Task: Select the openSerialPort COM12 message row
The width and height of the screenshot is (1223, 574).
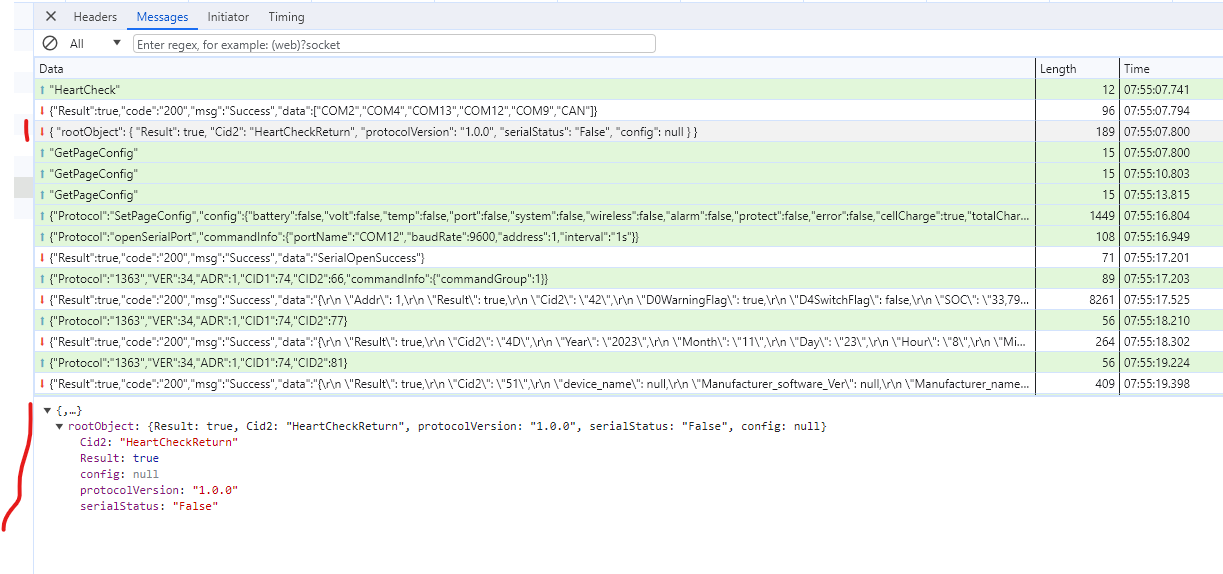Action: pos(629,237)
